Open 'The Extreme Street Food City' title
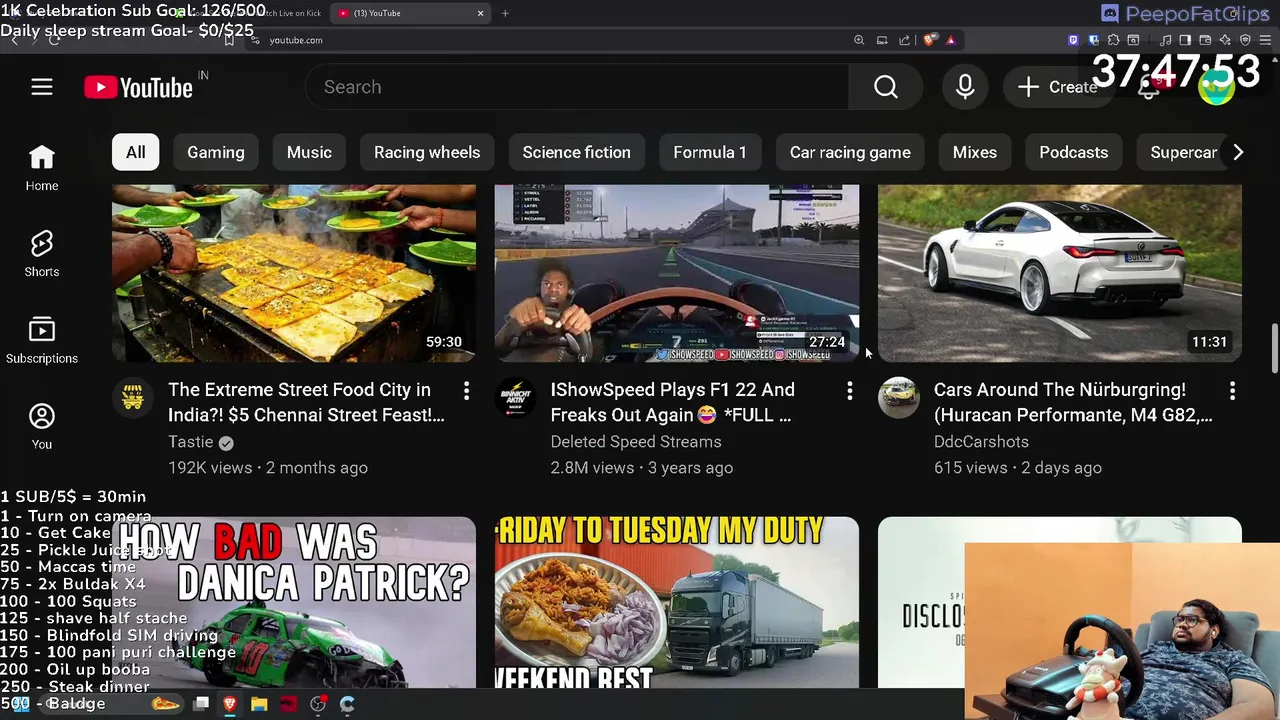The width and height of the screenshot is (1280, 720). pos(306,402)
